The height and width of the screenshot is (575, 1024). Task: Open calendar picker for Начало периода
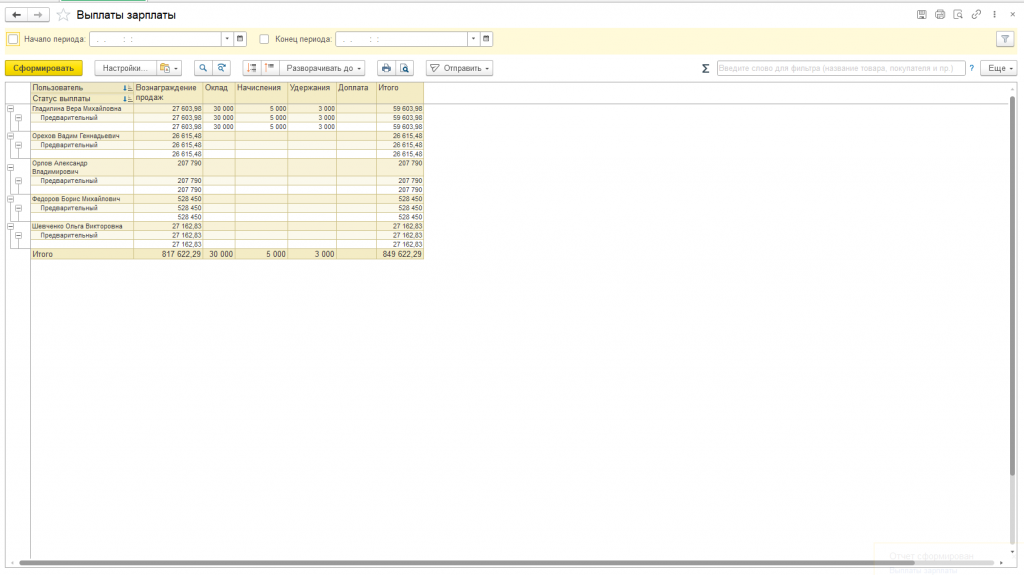(240, 39)
